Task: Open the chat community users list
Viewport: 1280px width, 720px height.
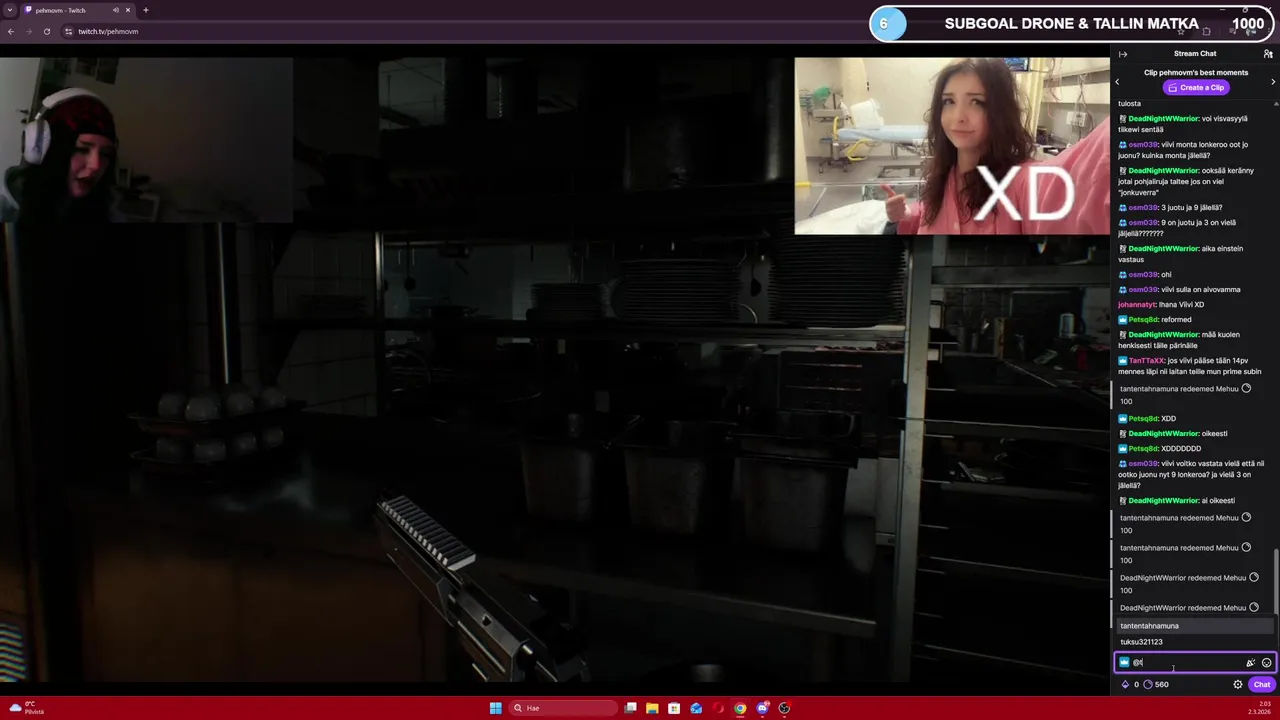Action: coord(1268,54)
